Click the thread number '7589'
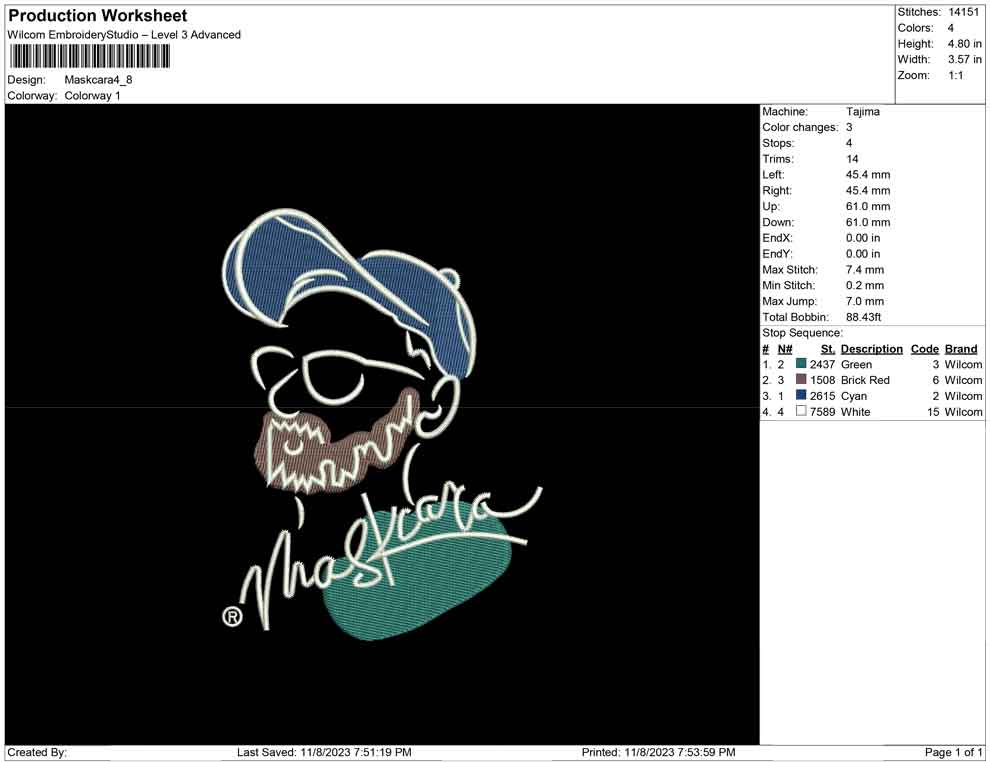 pos(823,412)
